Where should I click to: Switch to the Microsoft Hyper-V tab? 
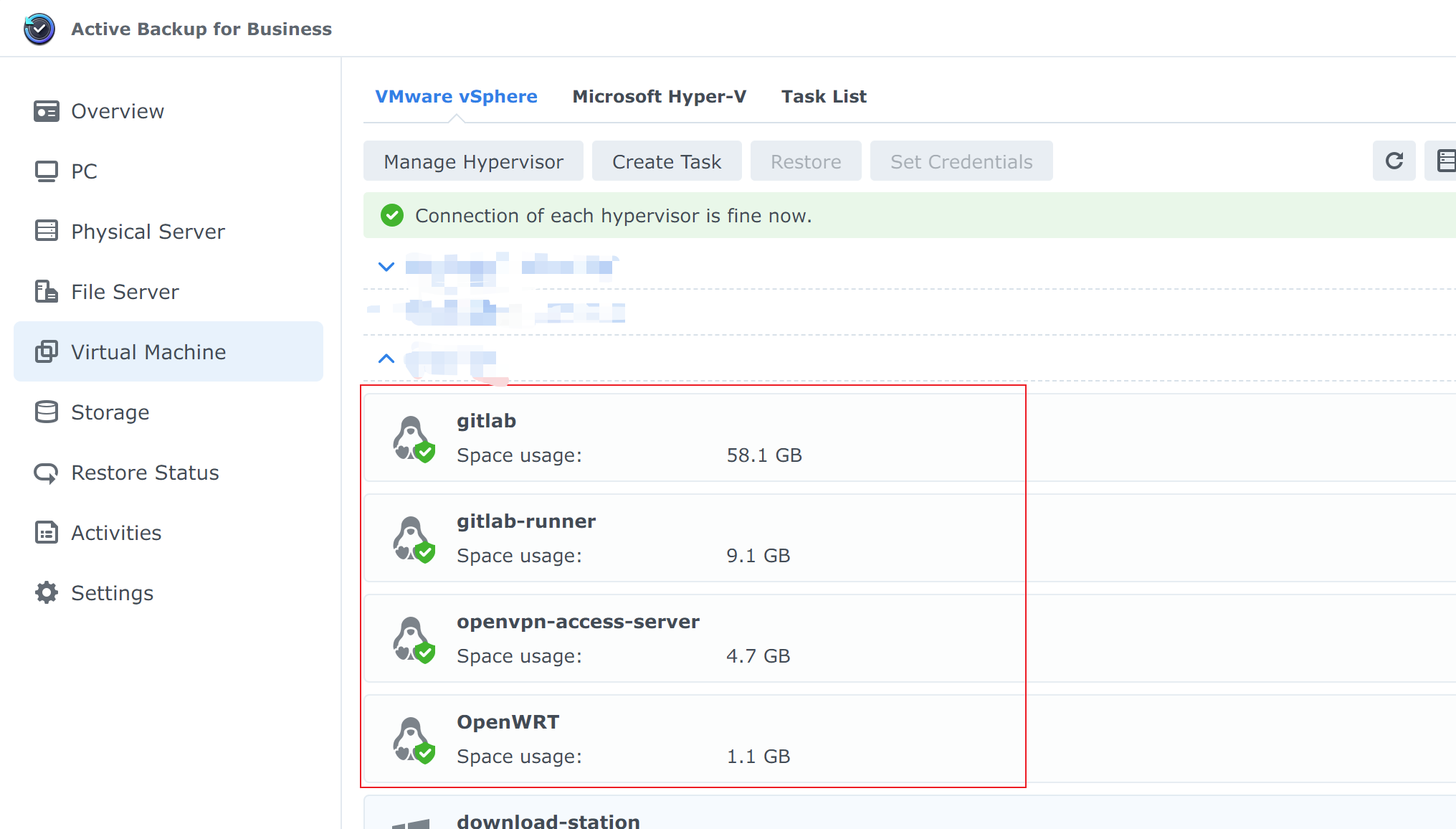(659, 97)
